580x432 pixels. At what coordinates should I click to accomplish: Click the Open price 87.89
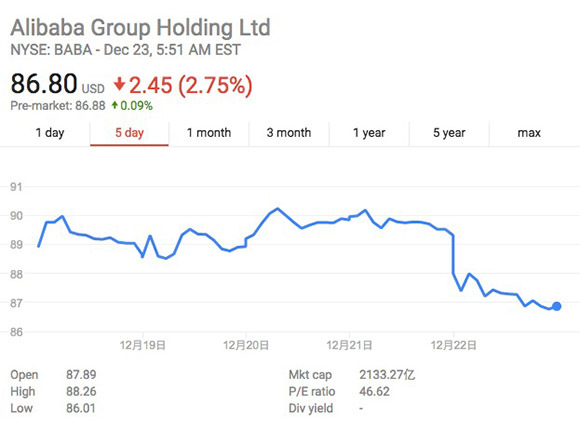[81, 375]
